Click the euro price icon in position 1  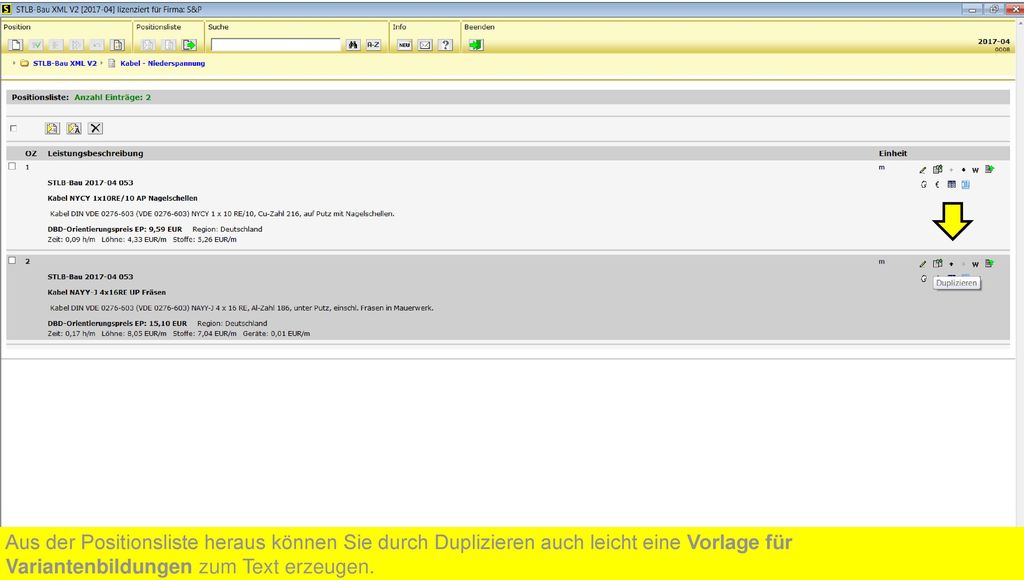point(938,185)
